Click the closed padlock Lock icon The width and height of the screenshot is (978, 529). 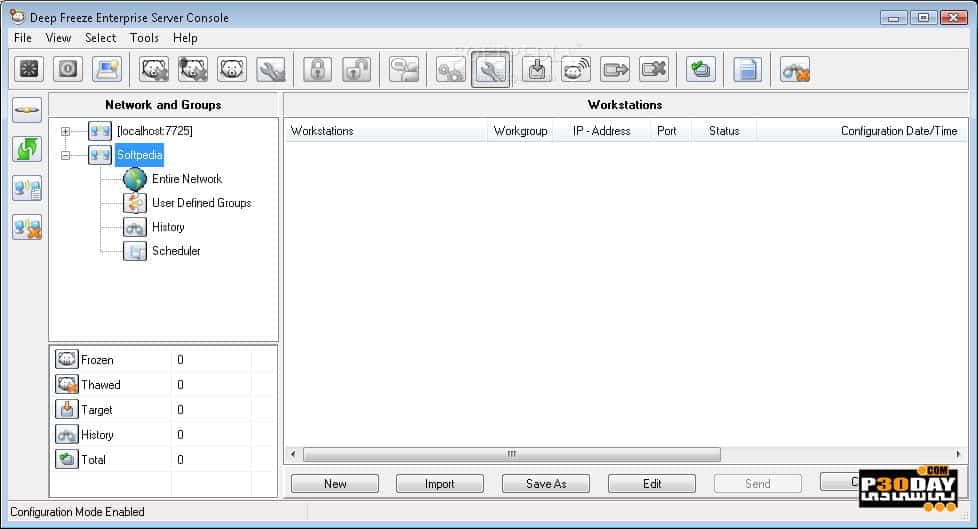(317, 69)
